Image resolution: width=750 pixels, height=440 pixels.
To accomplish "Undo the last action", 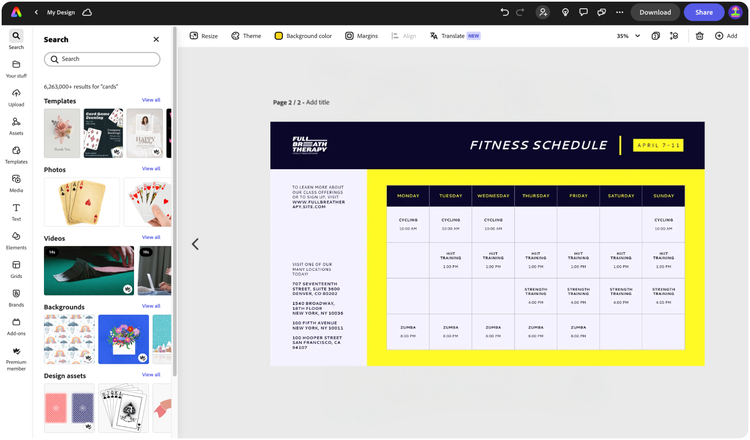I will [505, 12].
